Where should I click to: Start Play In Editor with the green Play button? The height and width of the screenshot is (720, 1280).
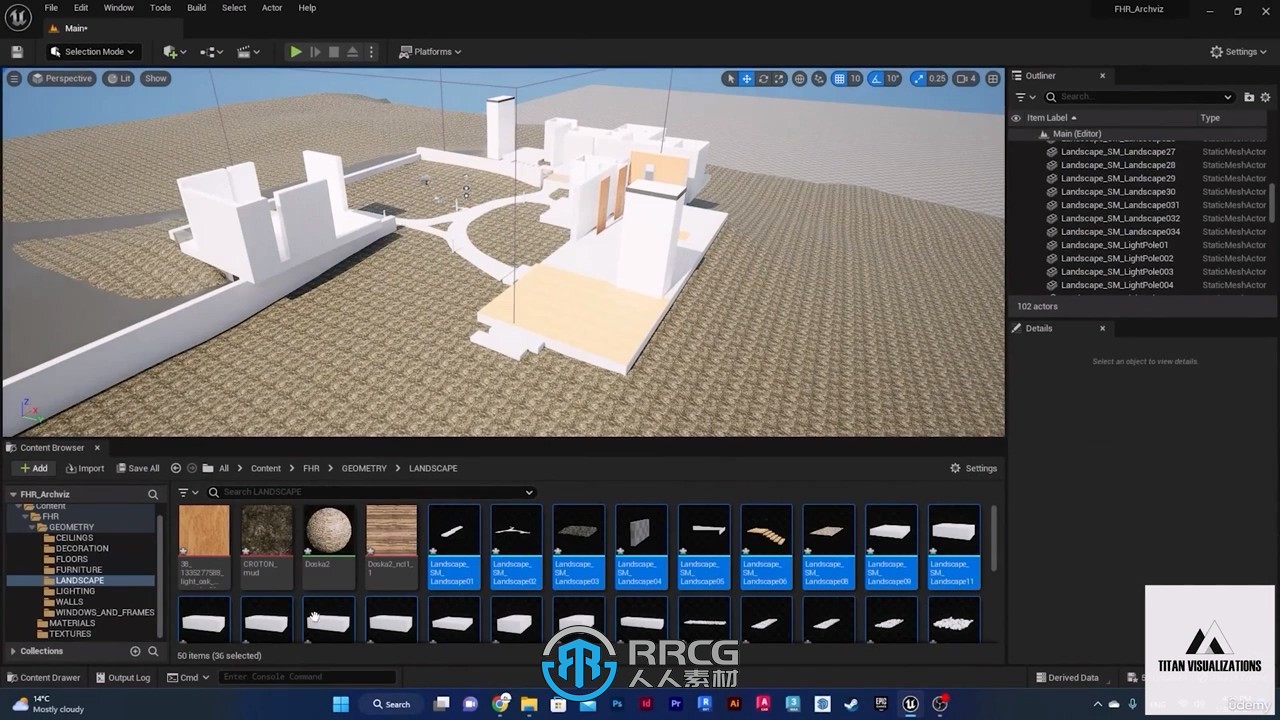point(296,52)
